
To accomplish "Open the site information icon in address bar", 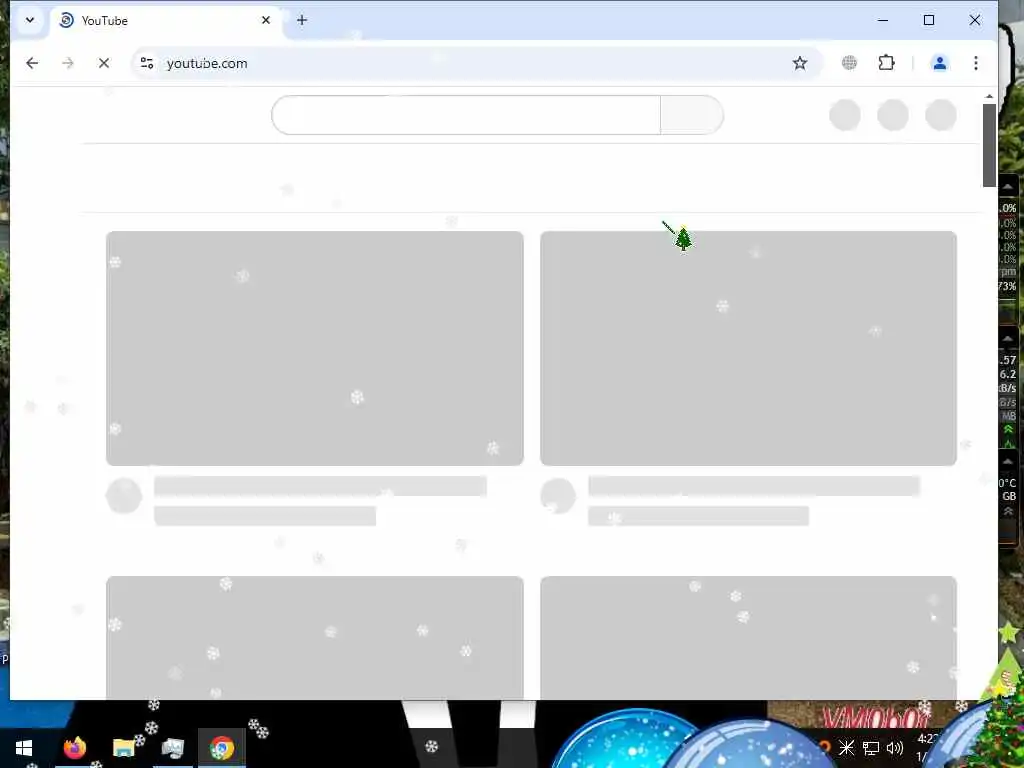I will click(147, 63).
